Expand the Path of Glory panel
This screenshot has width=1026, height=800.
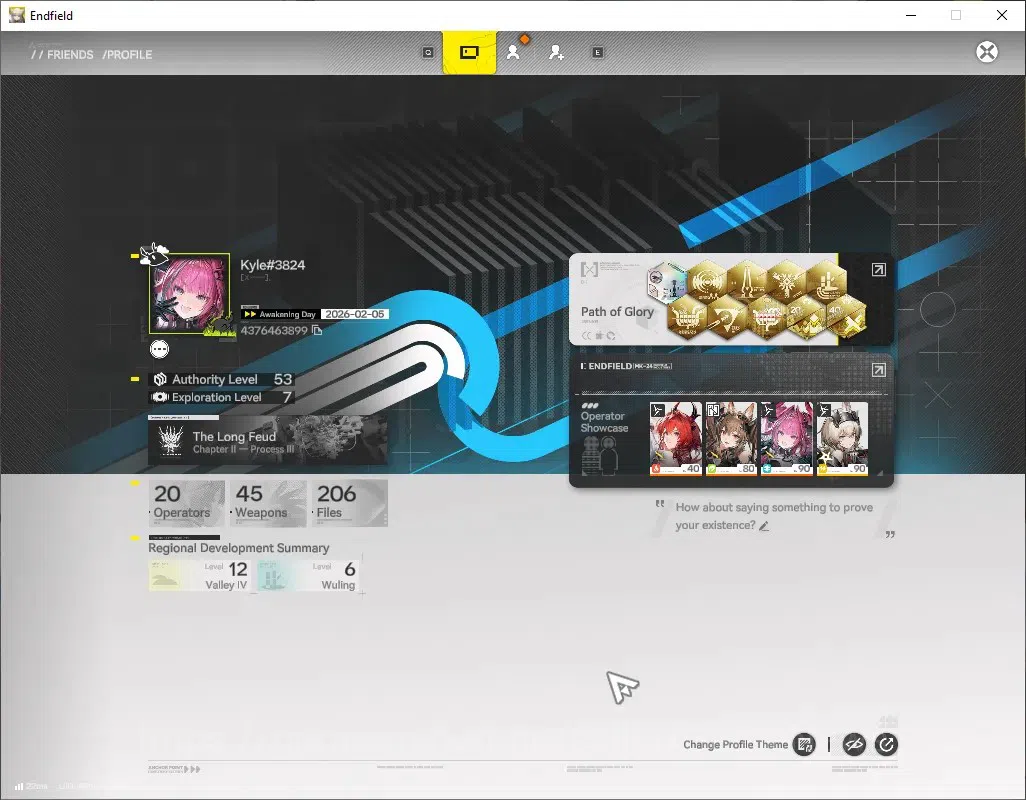click(879, 270)
